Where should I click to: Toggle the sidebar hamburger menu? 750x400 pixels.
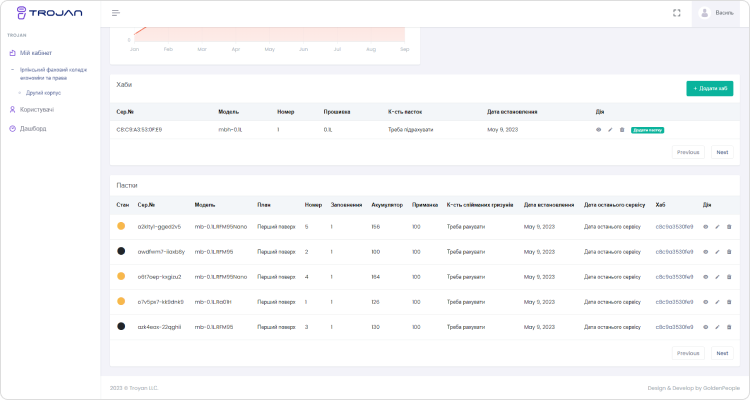[116, 13]
